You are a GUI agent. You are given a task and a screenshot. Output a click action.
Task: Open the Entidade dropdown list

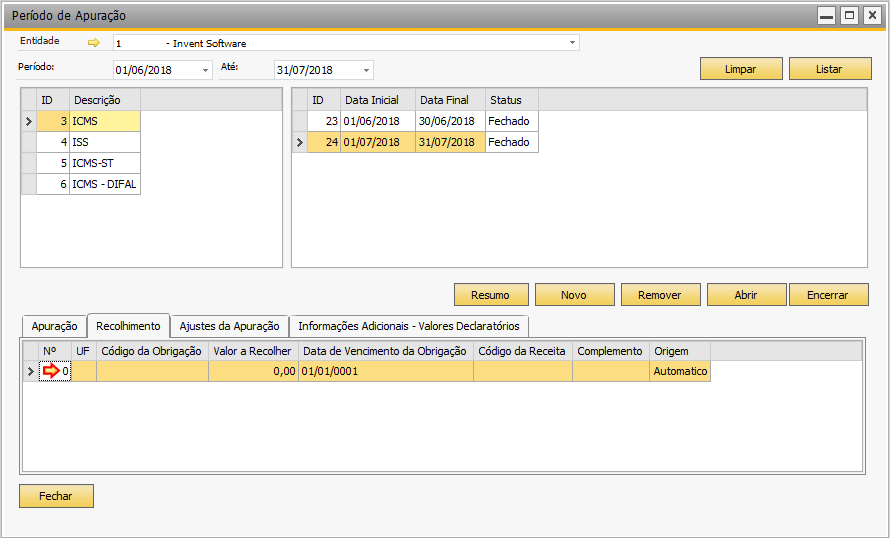point(572,43)
